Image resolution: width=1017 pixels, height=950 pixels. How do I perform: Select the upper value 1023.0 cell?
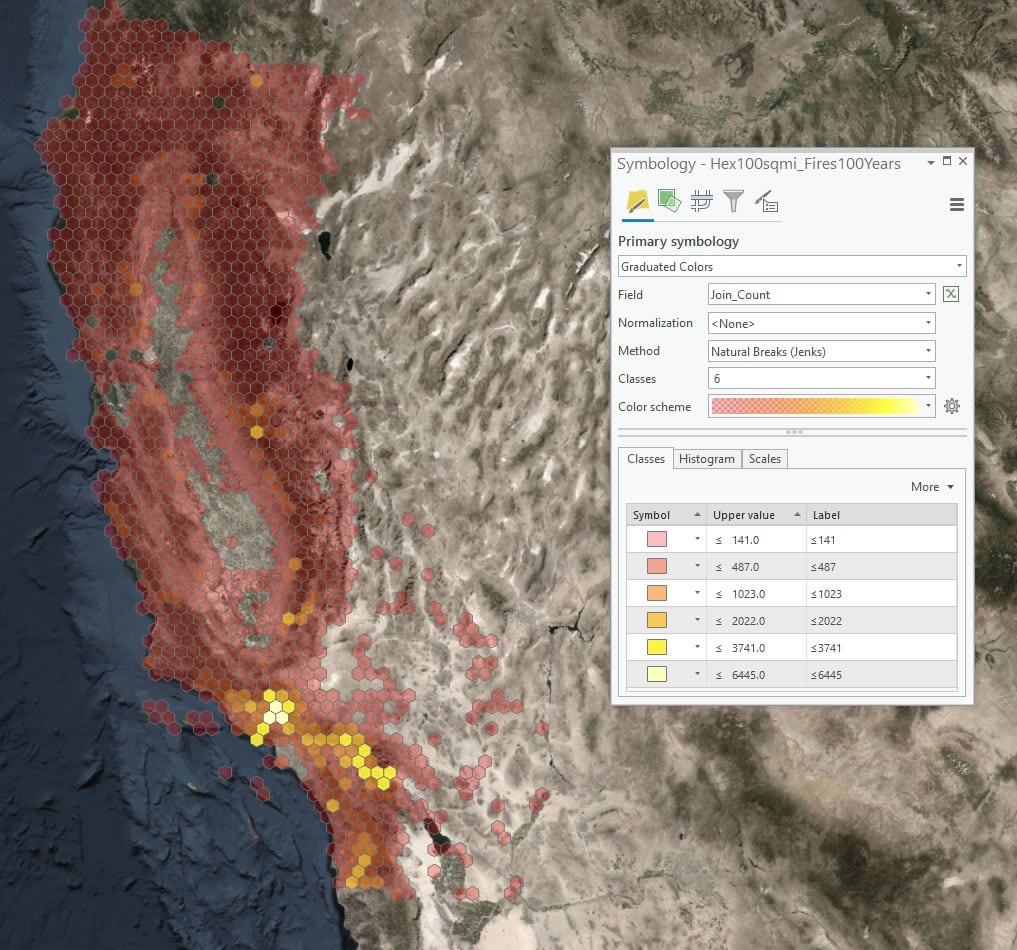756,594
